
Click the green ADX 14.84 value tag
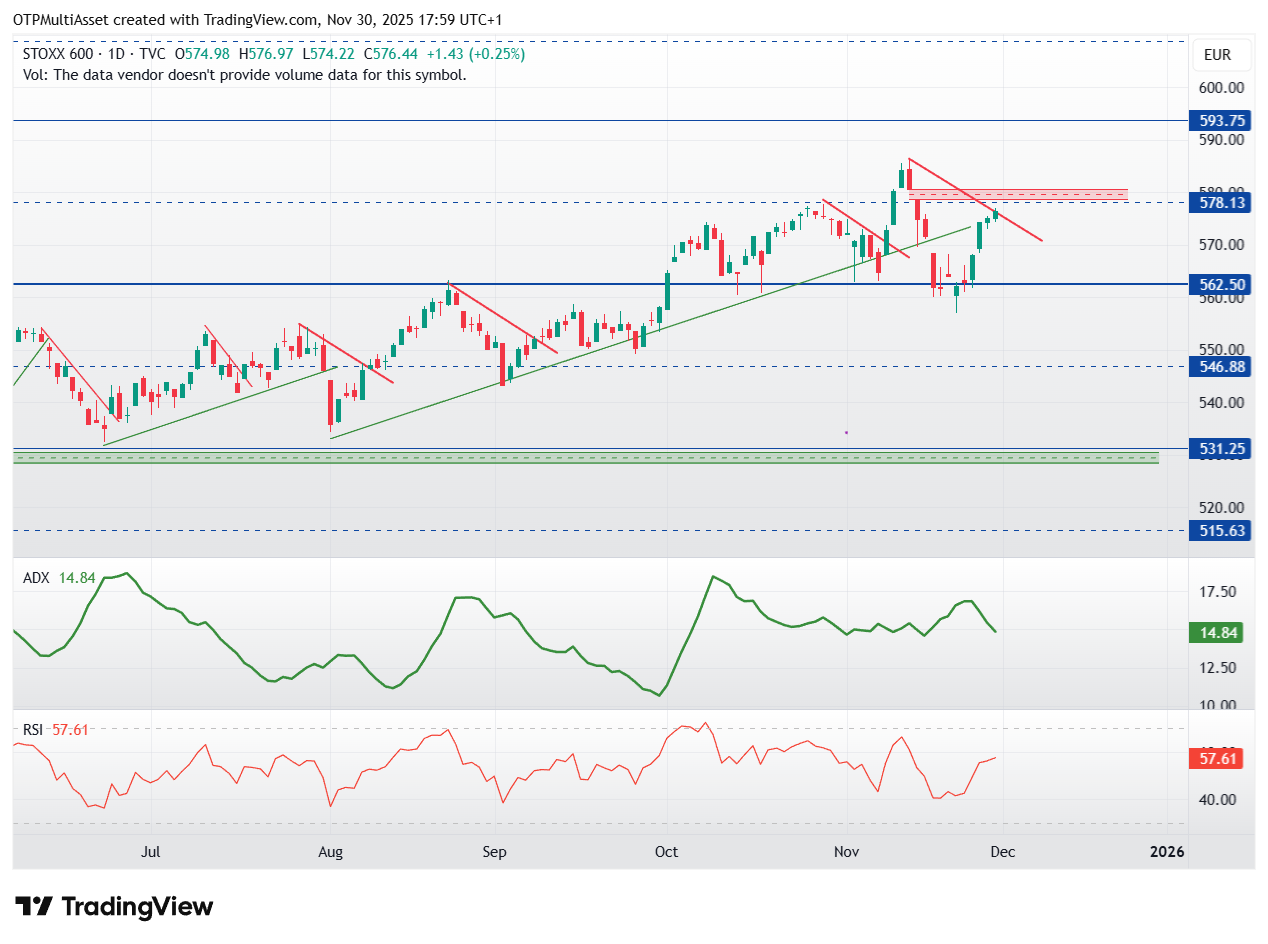coord(1217,632)
